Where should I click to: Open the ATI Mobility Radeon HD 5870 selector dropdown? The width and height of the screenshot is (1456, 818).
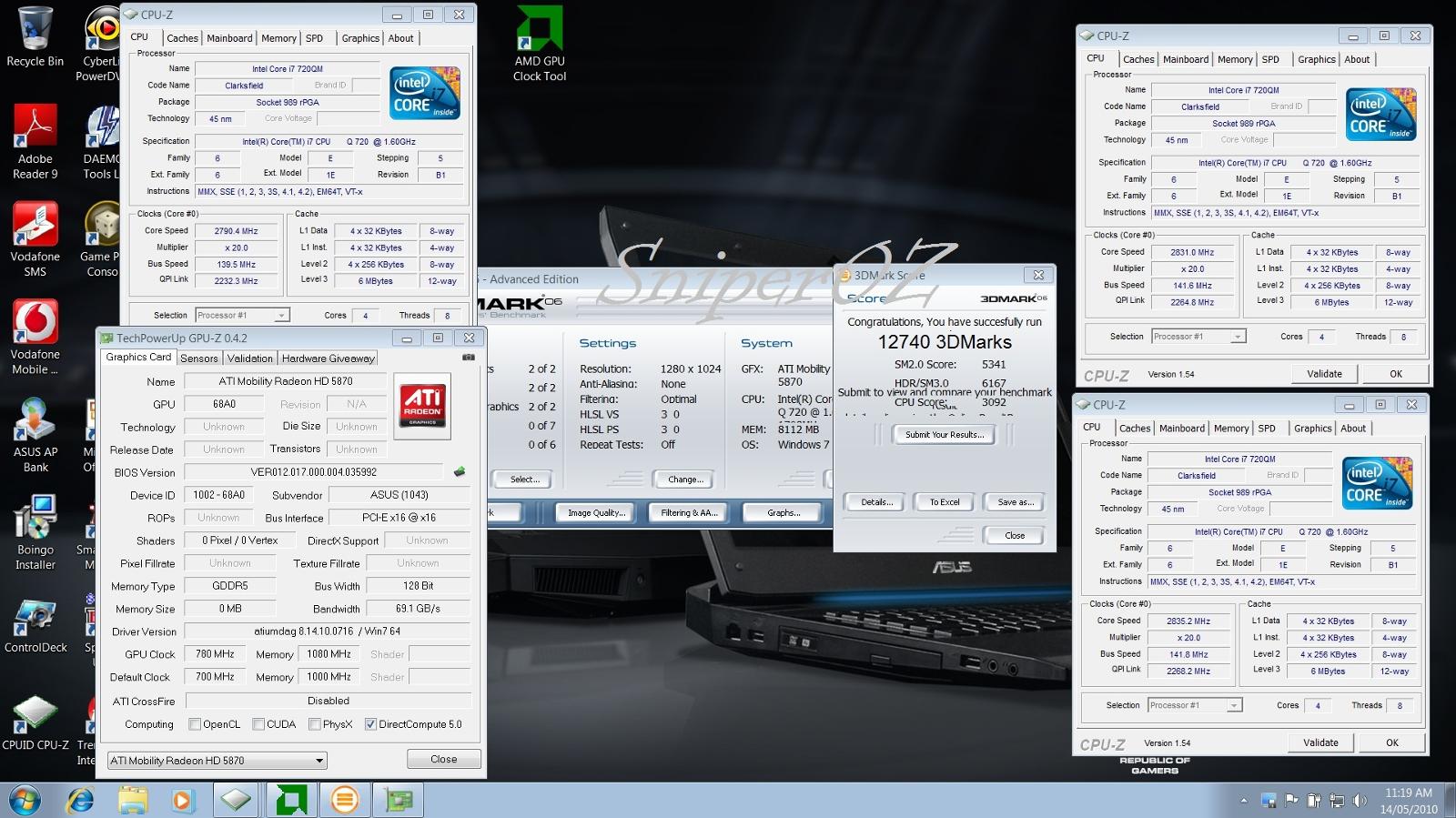[217, 761]
